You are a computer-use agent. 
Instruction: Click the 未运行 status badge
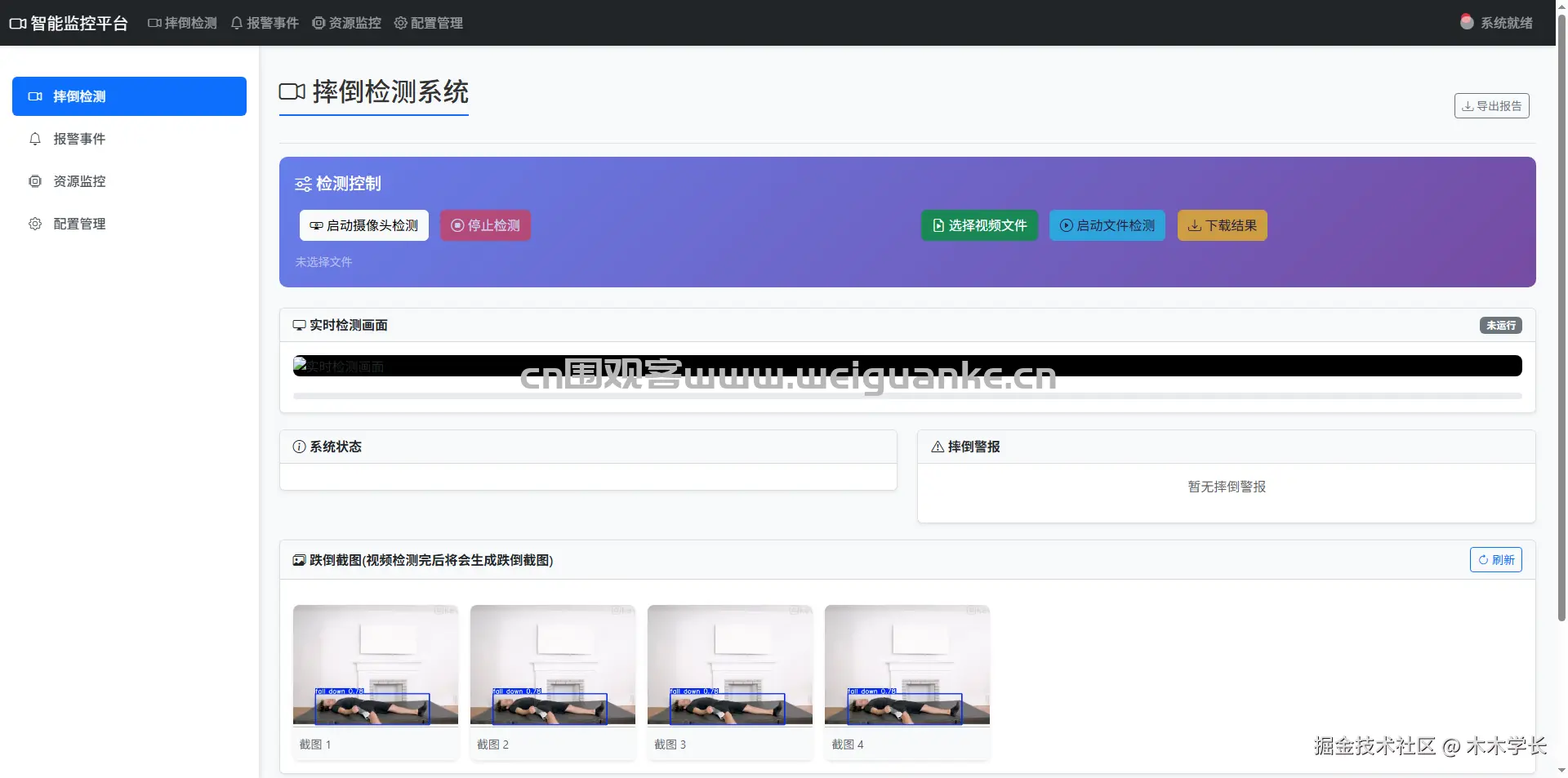pos(1500,325)
